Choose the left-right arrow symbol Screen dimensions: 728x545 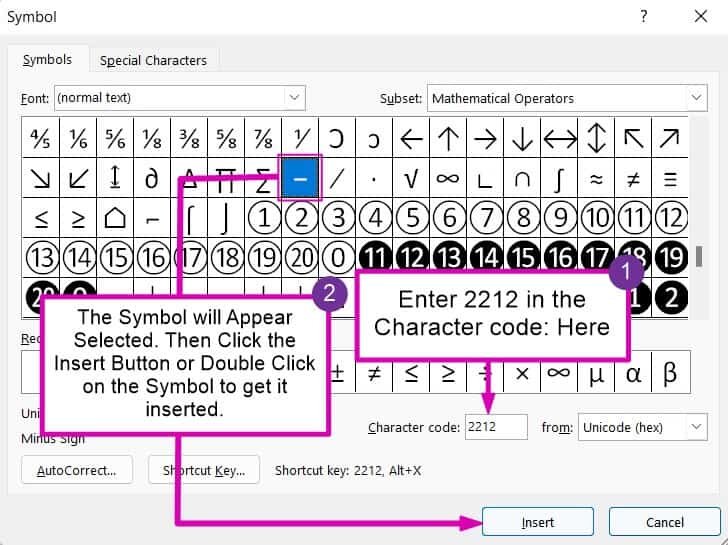[x=559, y=139]
